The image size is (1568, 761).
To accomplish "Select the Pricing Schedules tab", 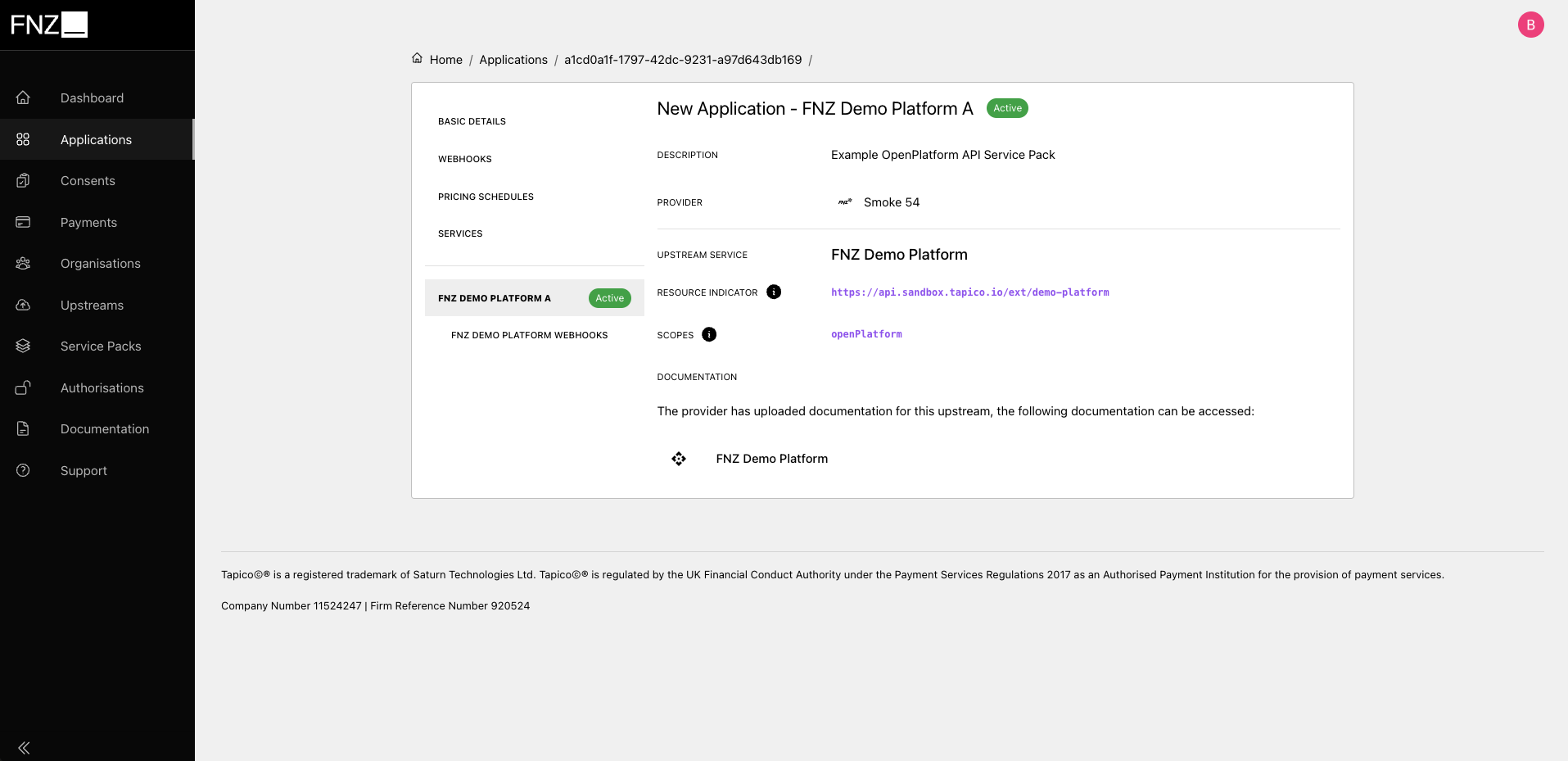I will [486, 197].
